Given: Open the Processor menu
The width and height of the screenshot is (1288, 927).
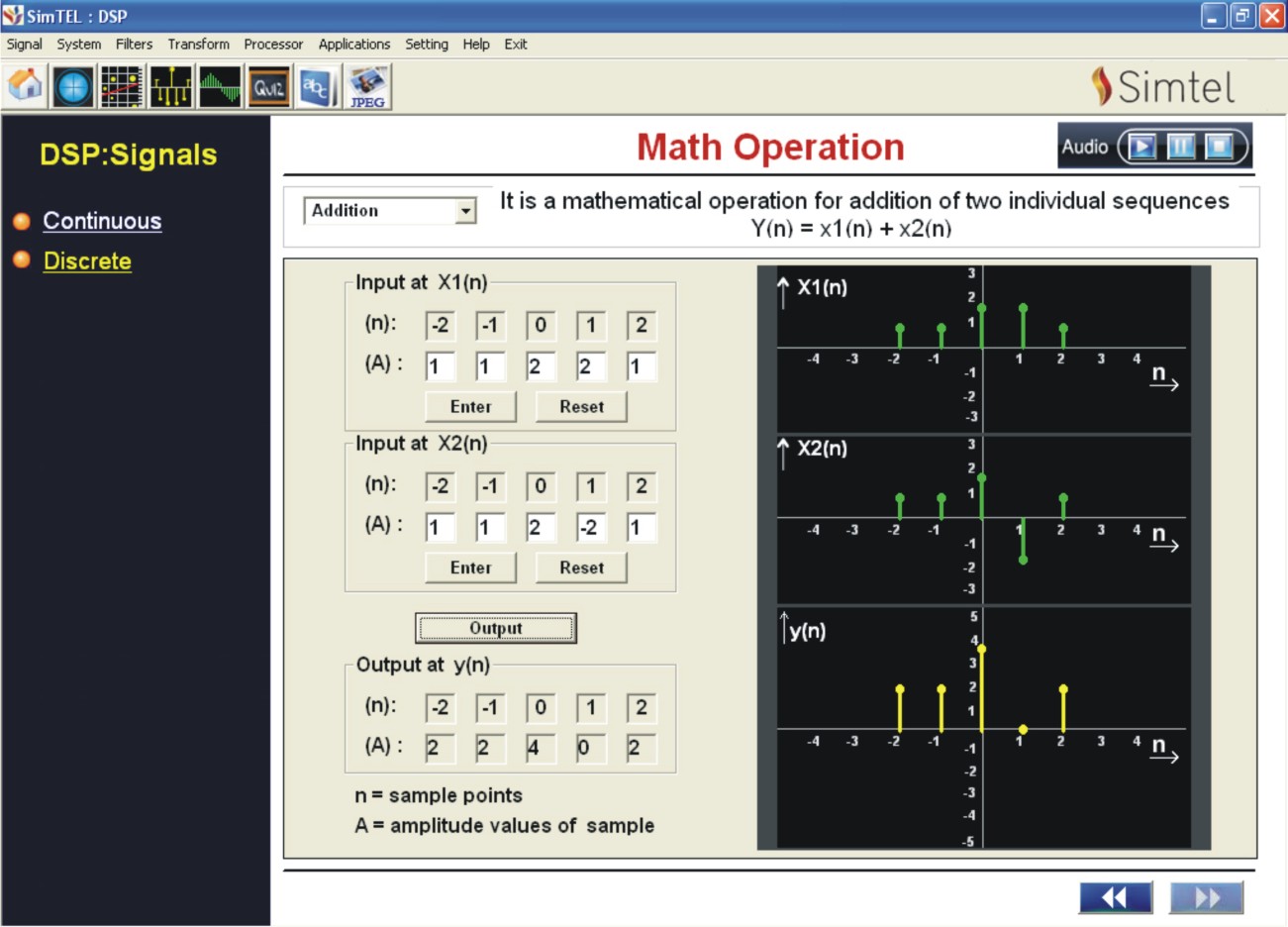Looking at the screenshot, I should click(273, 45).
